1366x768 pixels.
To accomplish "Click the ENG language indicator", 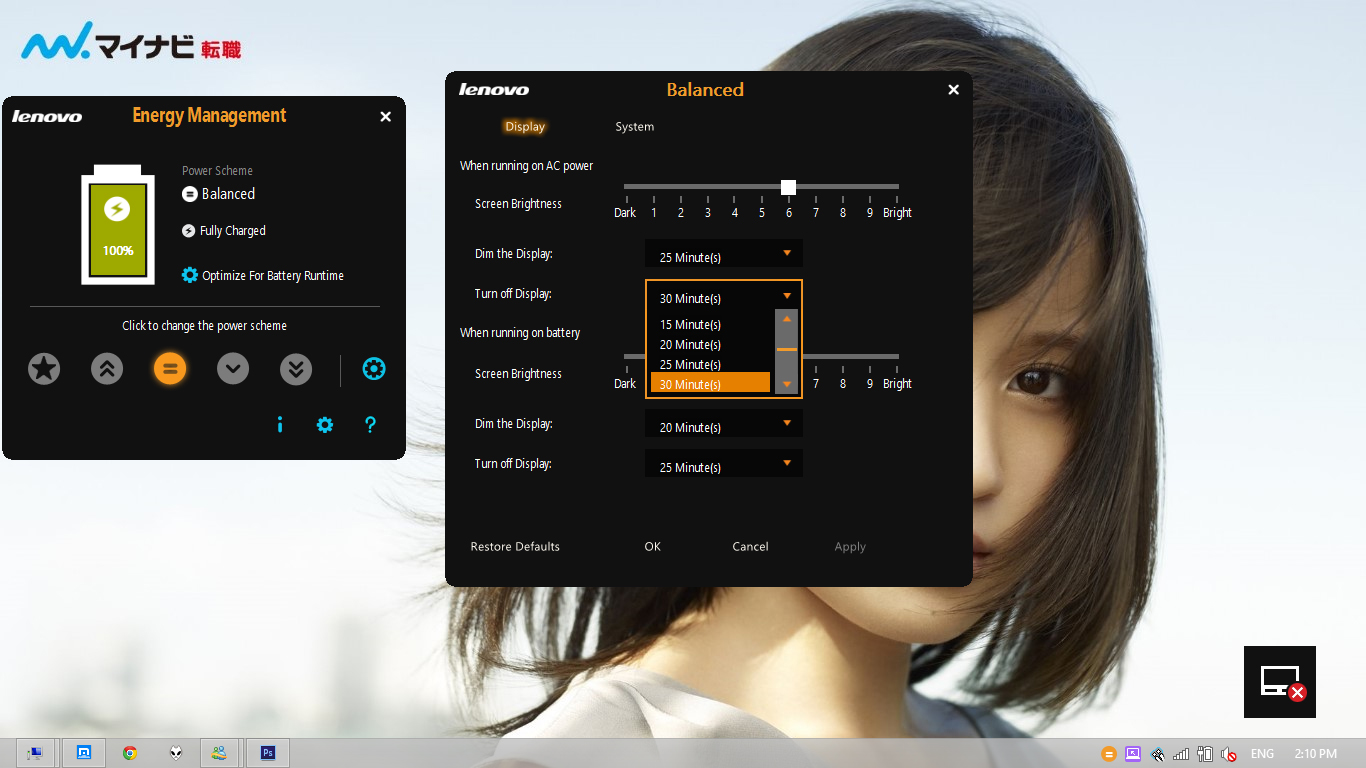I will click(1262, 754).
